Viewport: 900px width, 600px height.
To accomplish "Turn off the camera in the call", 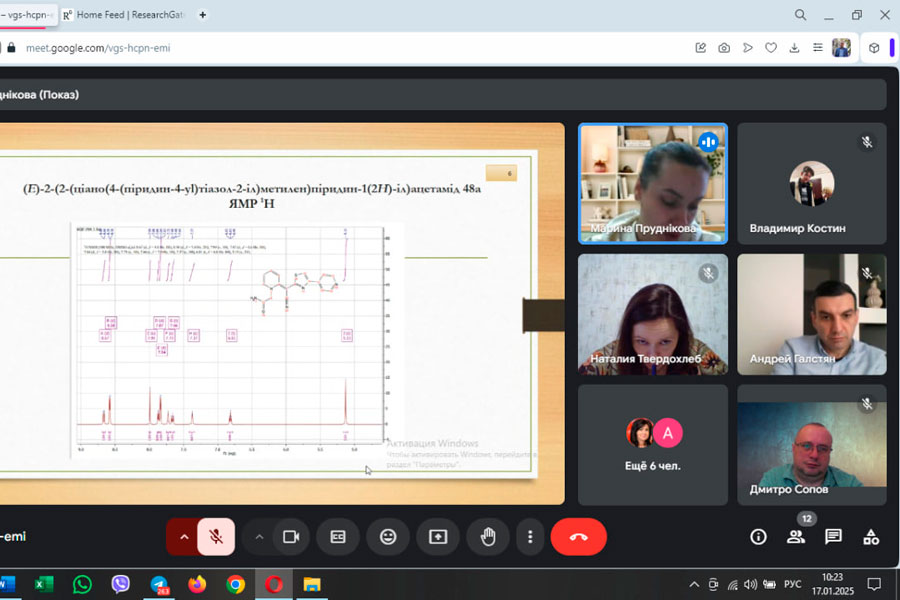I will [x=291, y=537].
